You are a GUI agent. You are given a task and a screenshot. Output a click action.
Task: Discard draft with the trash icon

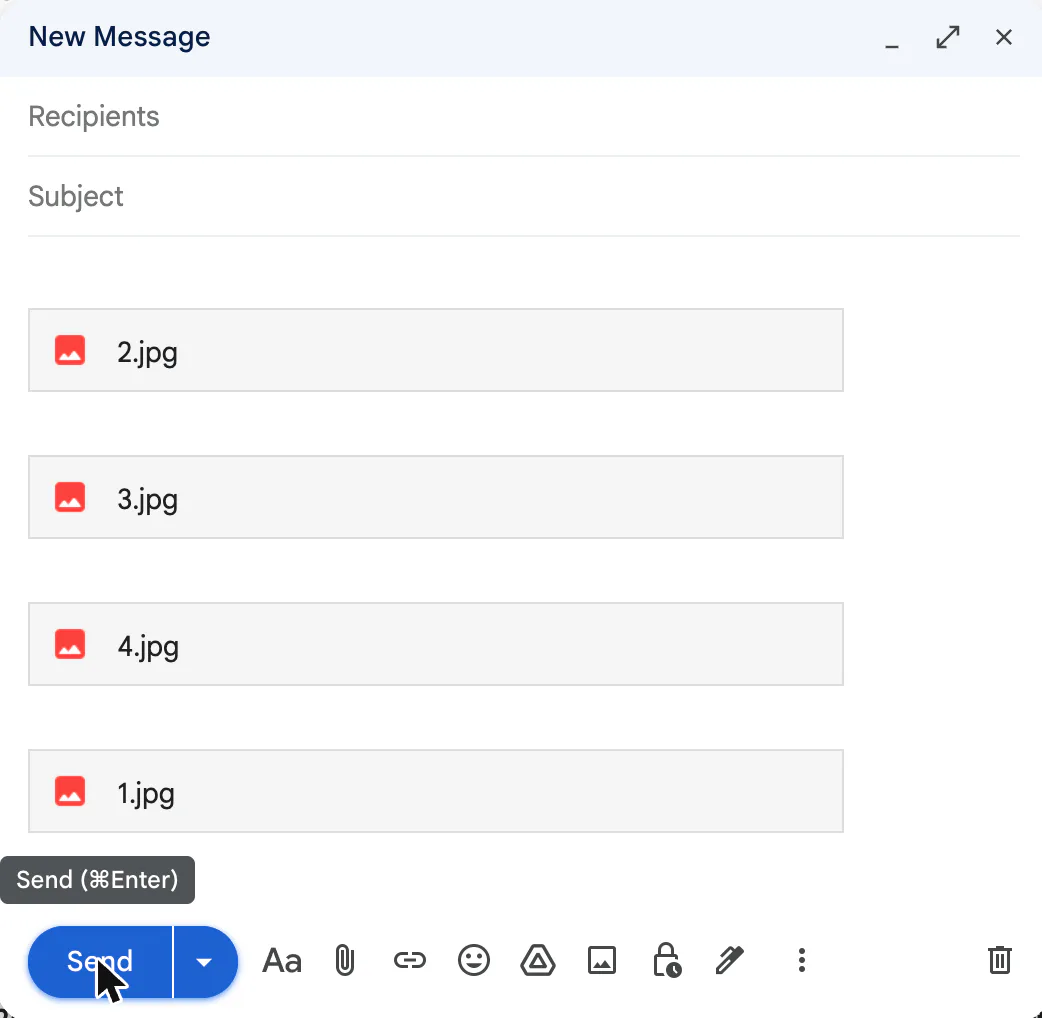point(999,961)
